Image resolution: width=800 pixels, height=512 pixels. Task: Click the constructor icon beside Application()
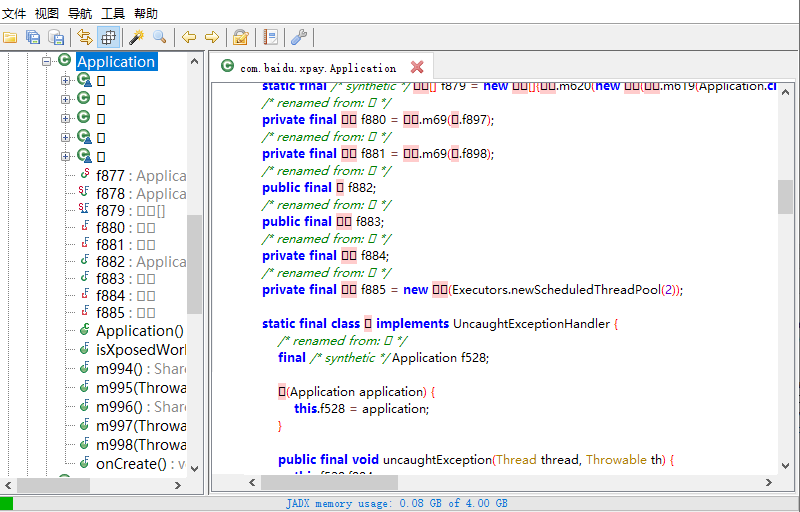(85, 329)
